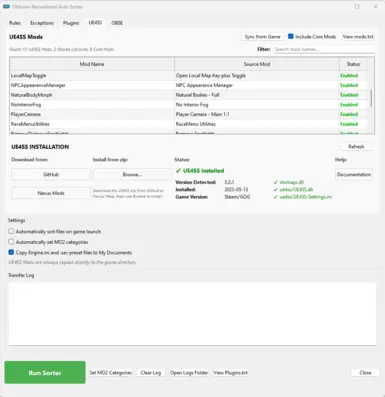This screenshot has width=385, height=397.
Task: Open the Documentation help
Action: (354, 174)
